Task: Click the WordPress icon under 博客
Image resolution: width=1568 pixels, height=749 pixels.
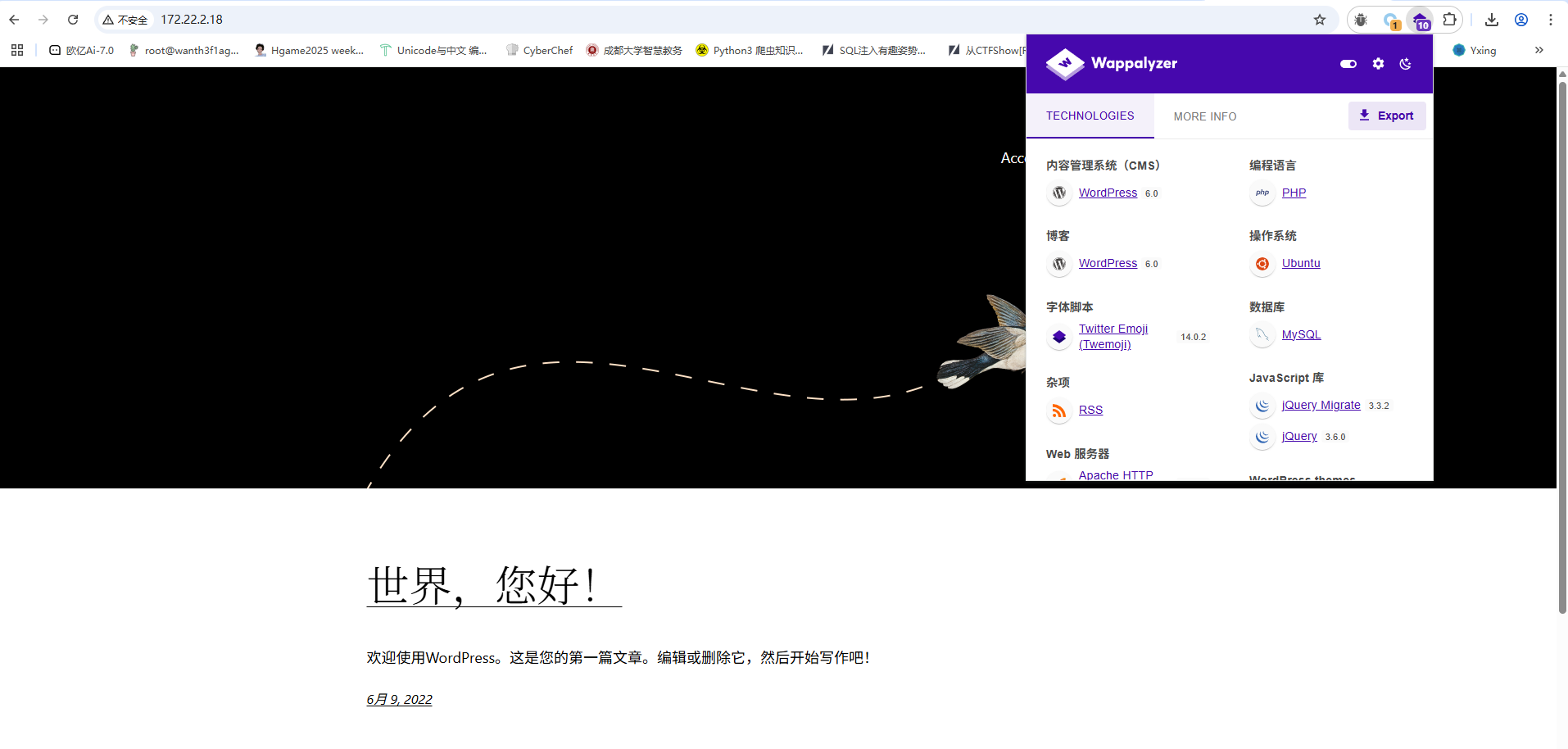Action: (x=1059, y=264)
